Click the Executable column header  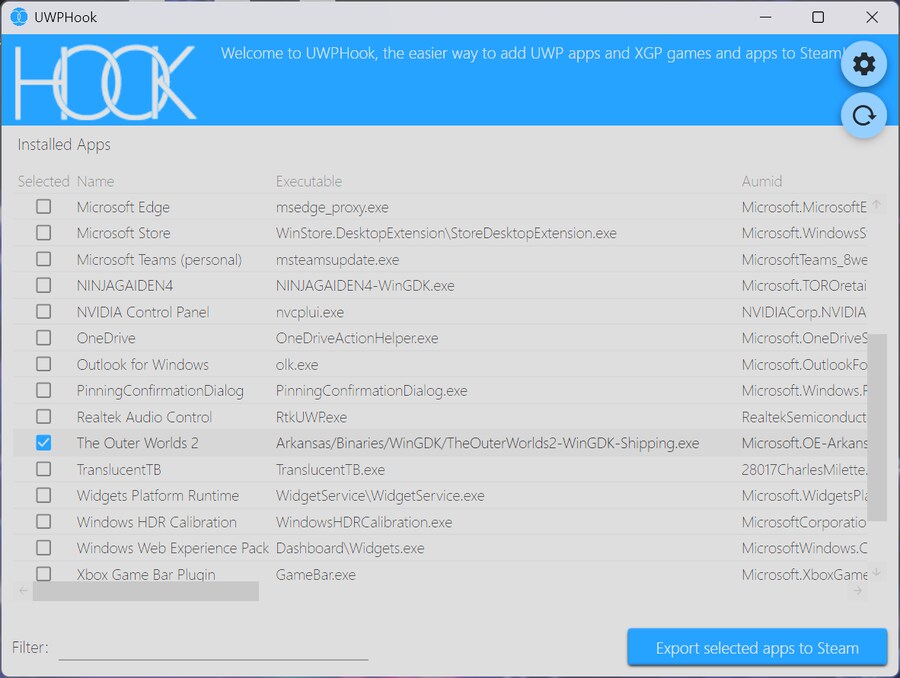[309, 181]
